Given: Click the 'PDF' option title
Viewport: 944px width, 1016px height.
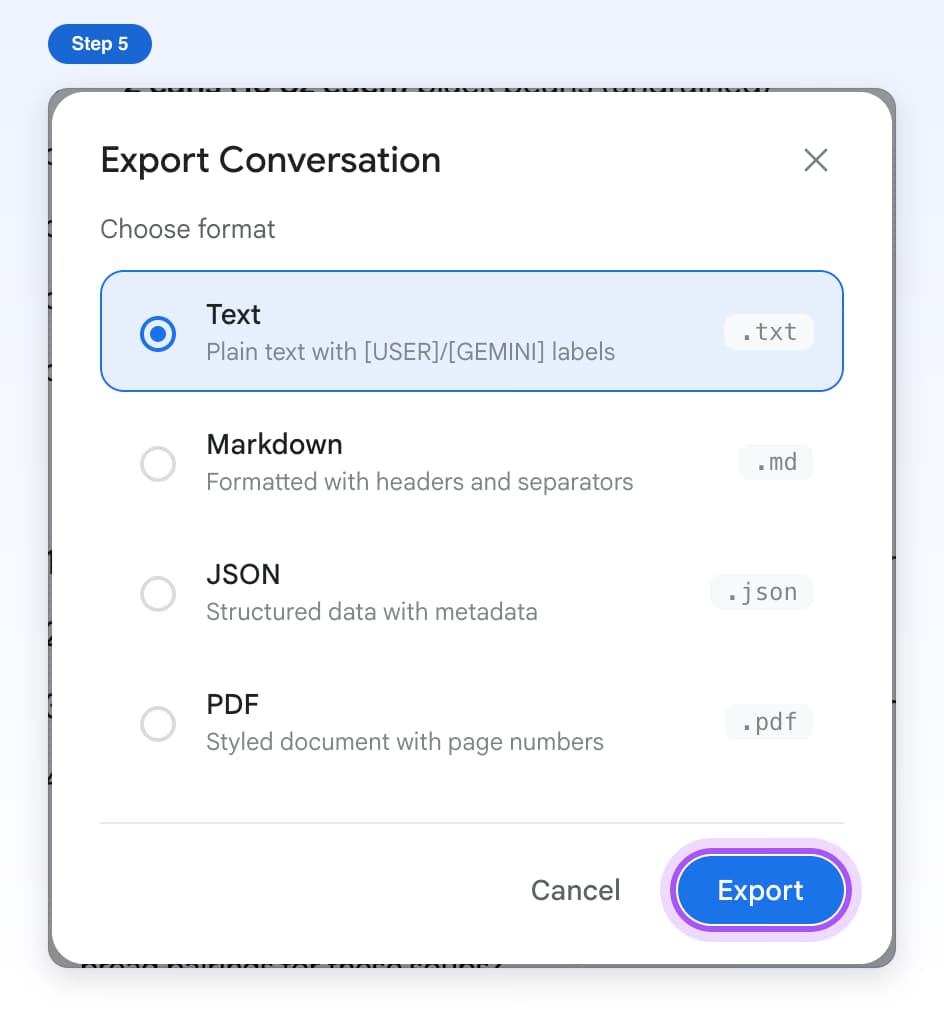Looking at the screenshot, I should pos(233,704).
